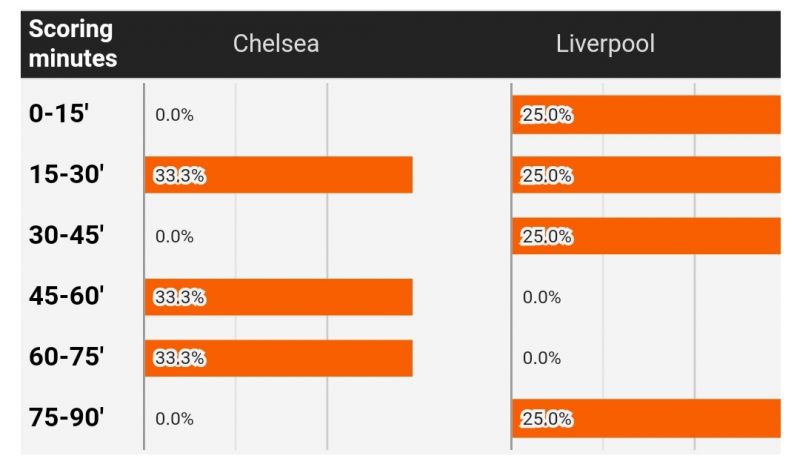The width and height of the screenshot is (800, 470).
Task: Click Chelsea's 0.0% value for 75-90'
Action: (174, 419)
